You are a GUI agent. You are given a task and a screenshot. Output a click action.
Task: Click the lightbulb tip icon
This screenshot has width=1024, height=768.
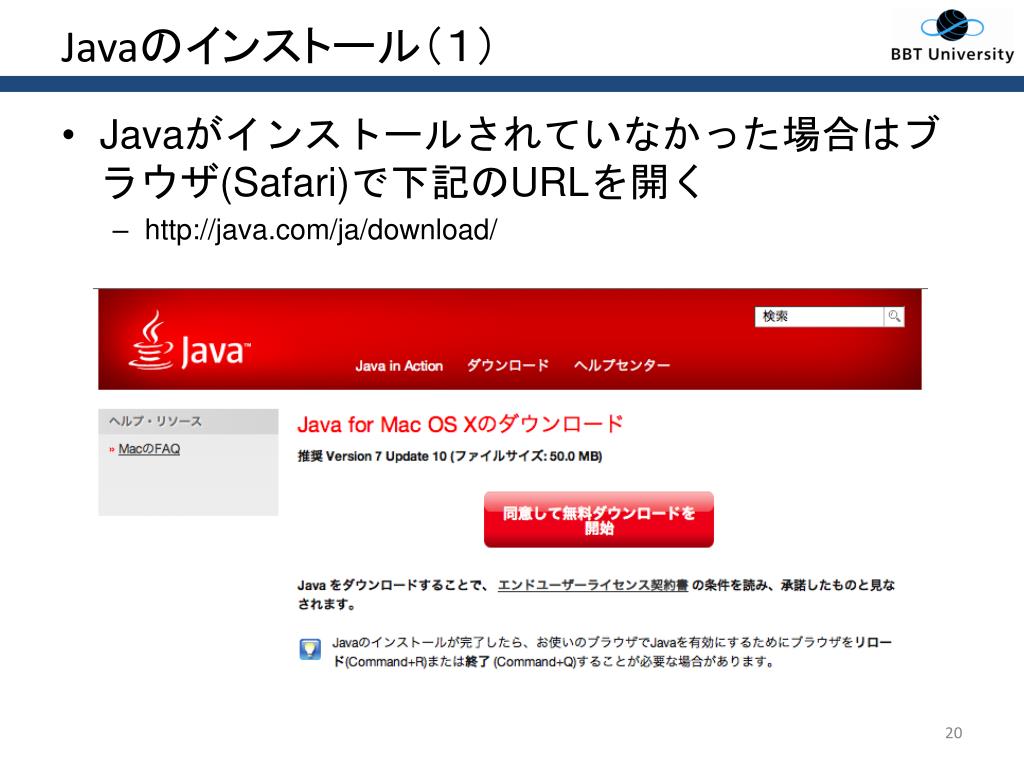coord(310,649)
